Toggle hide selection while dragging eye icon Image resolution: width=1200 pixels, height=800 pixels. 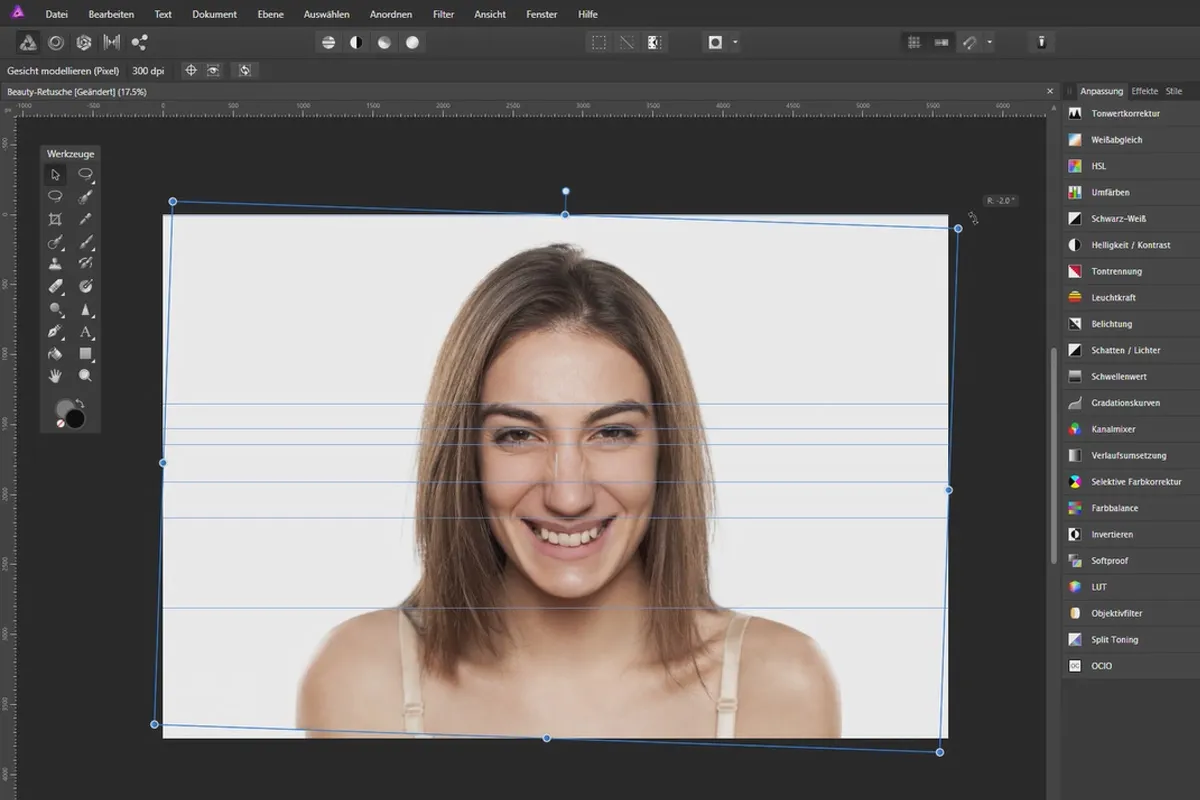(213, 71)
